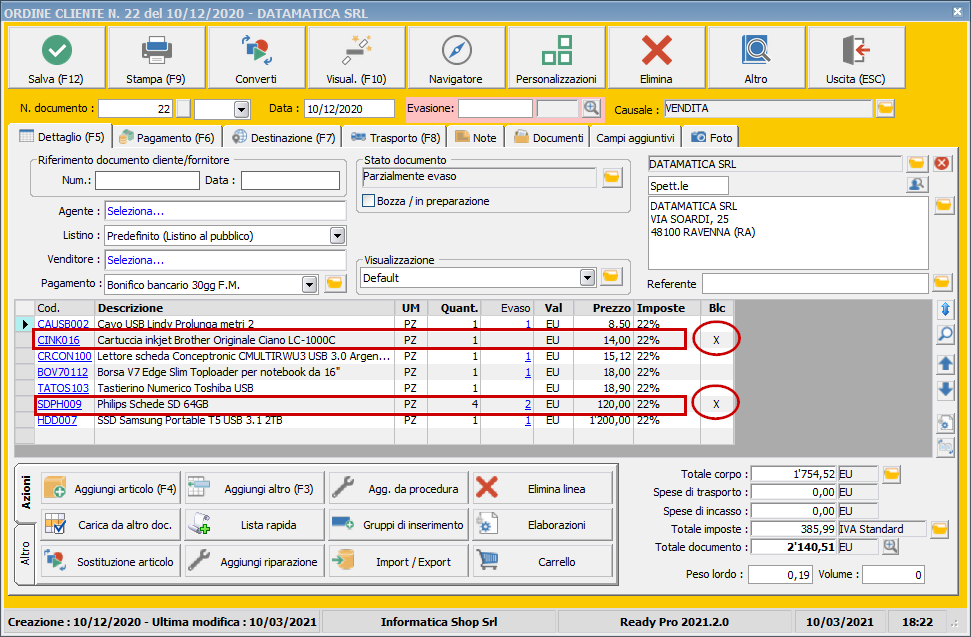
Task: Click the magnifier beside Evasione fields
Action: coord(591,108)
